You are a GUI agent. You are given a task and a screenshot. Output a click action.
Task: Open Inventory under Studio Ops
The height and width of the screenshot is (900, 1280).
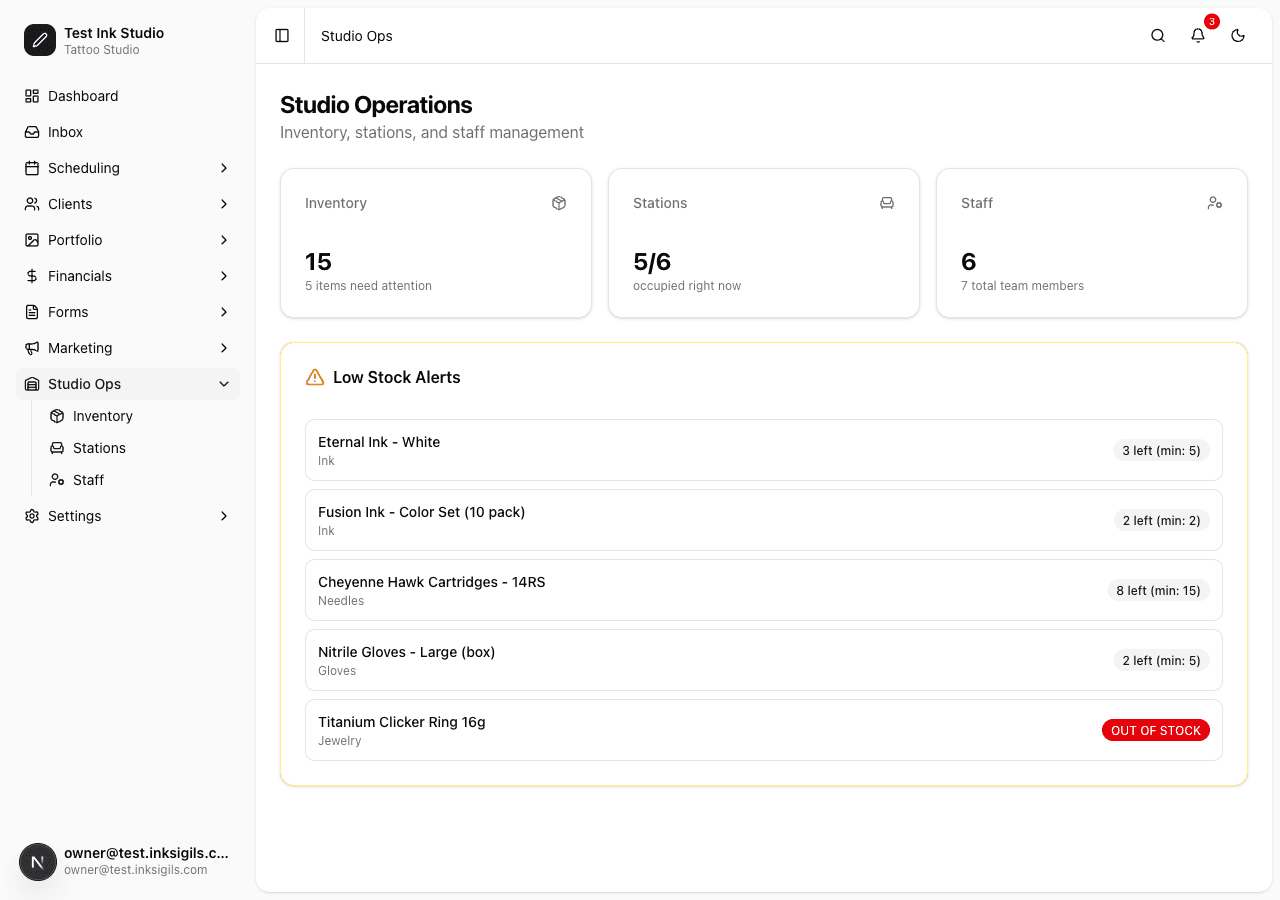[102, 415]
